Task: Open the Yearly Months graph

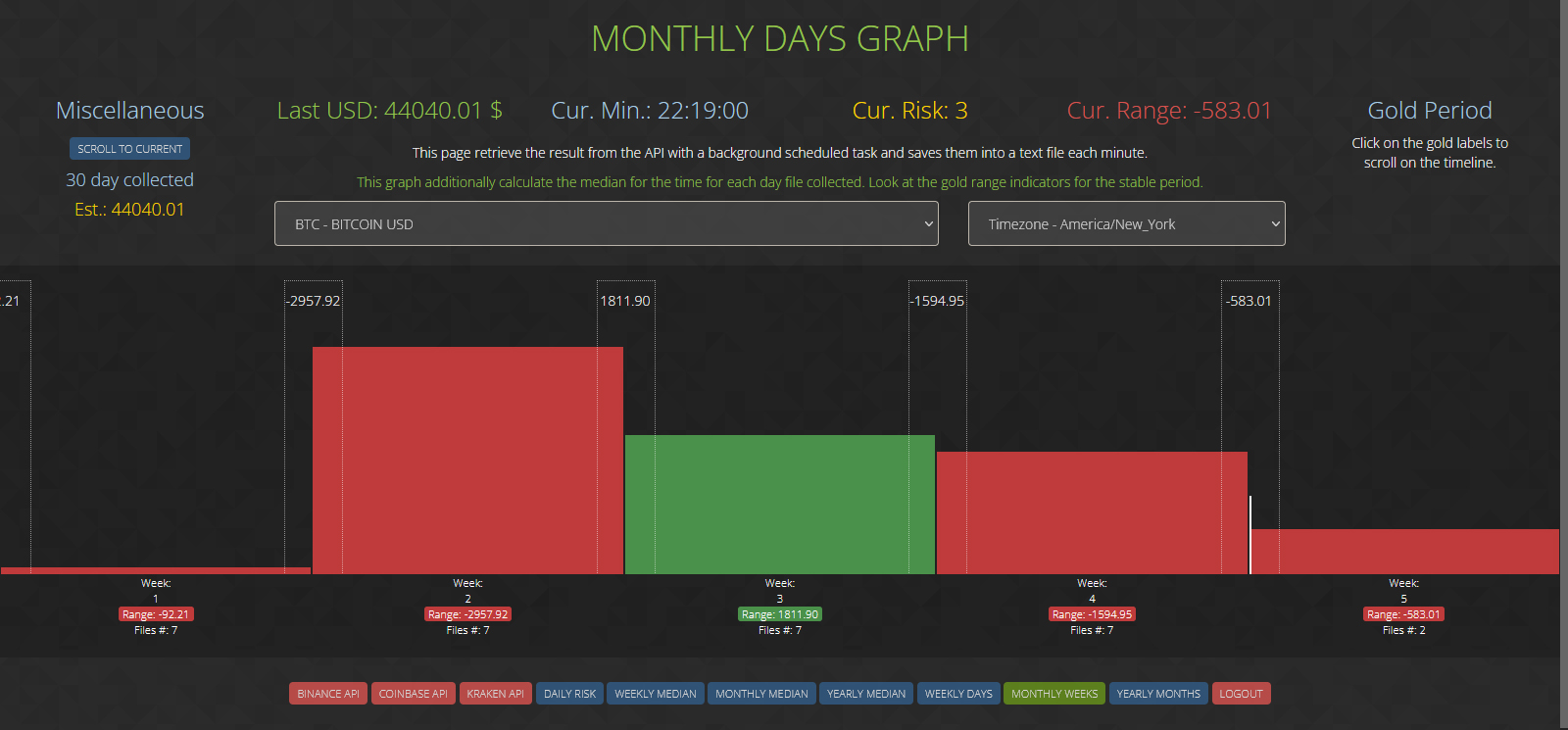Action: coord(1158,694)
